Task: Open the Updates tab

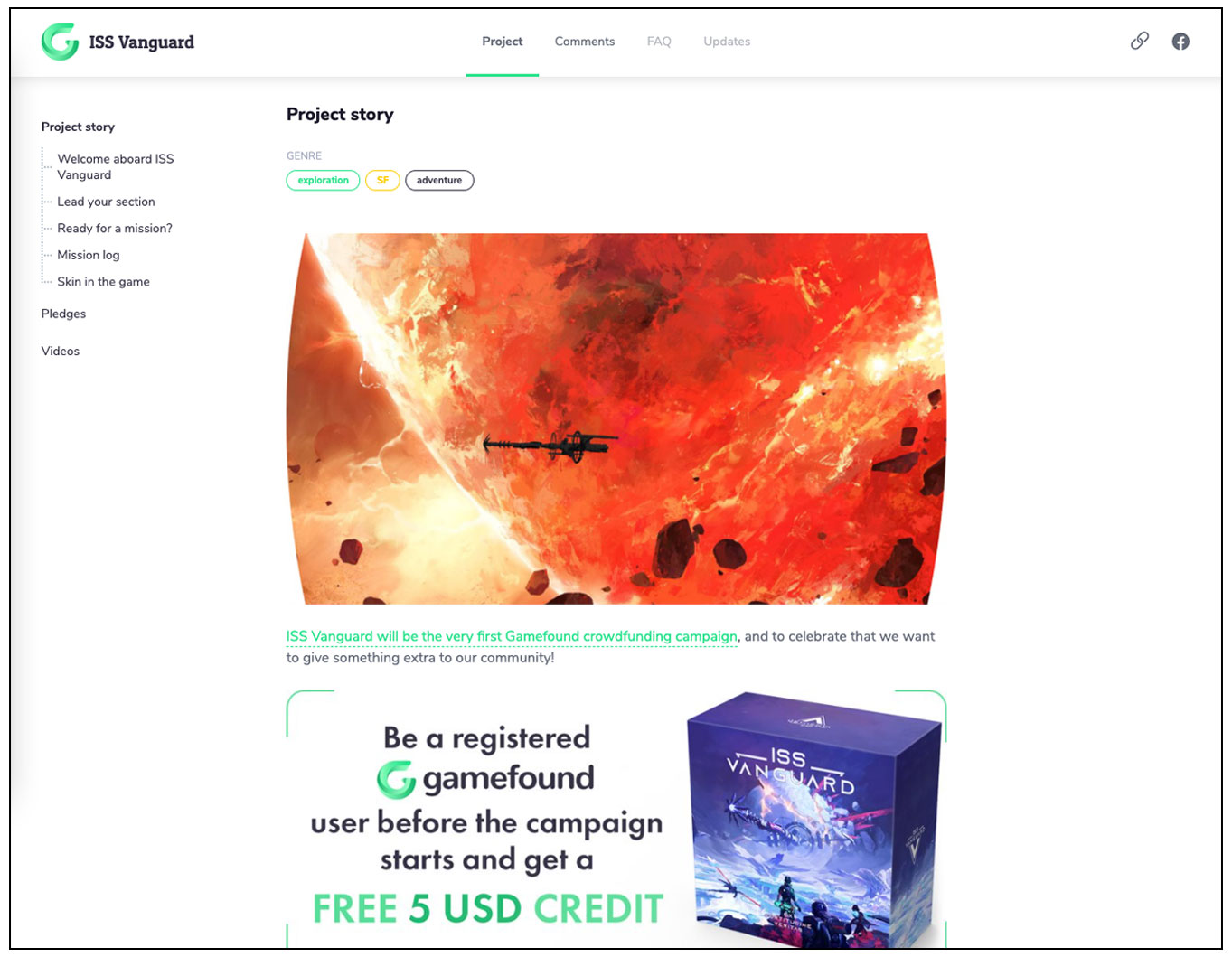Action: click(727, 42)
